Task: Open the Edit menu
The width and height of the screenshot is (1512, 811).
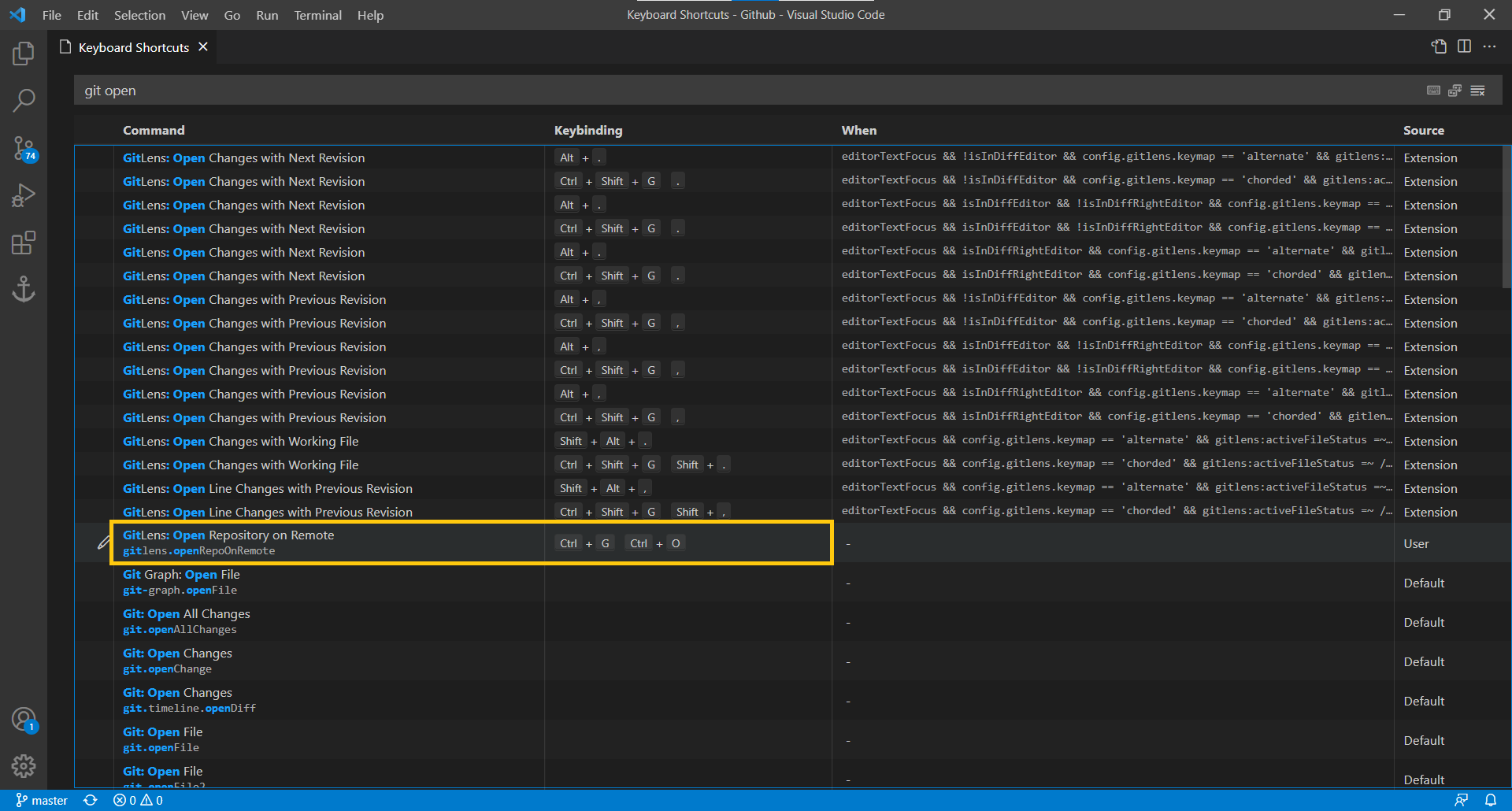Action: click(x=87, y=15)
